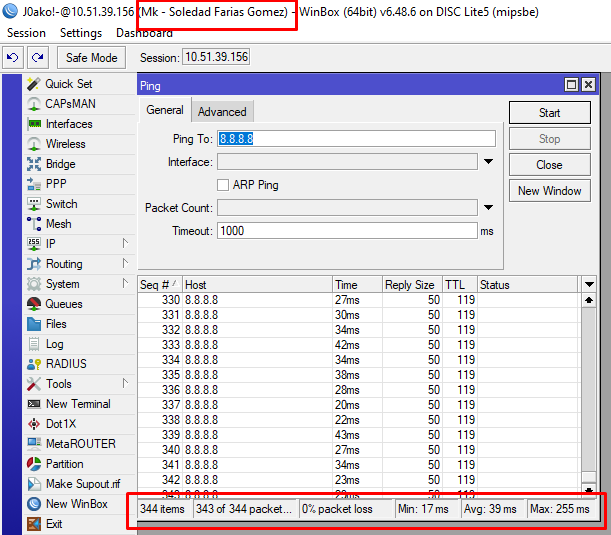Click the undo arrow in toolbar
This screenshot has width=611, height=535.
point(13,58)
